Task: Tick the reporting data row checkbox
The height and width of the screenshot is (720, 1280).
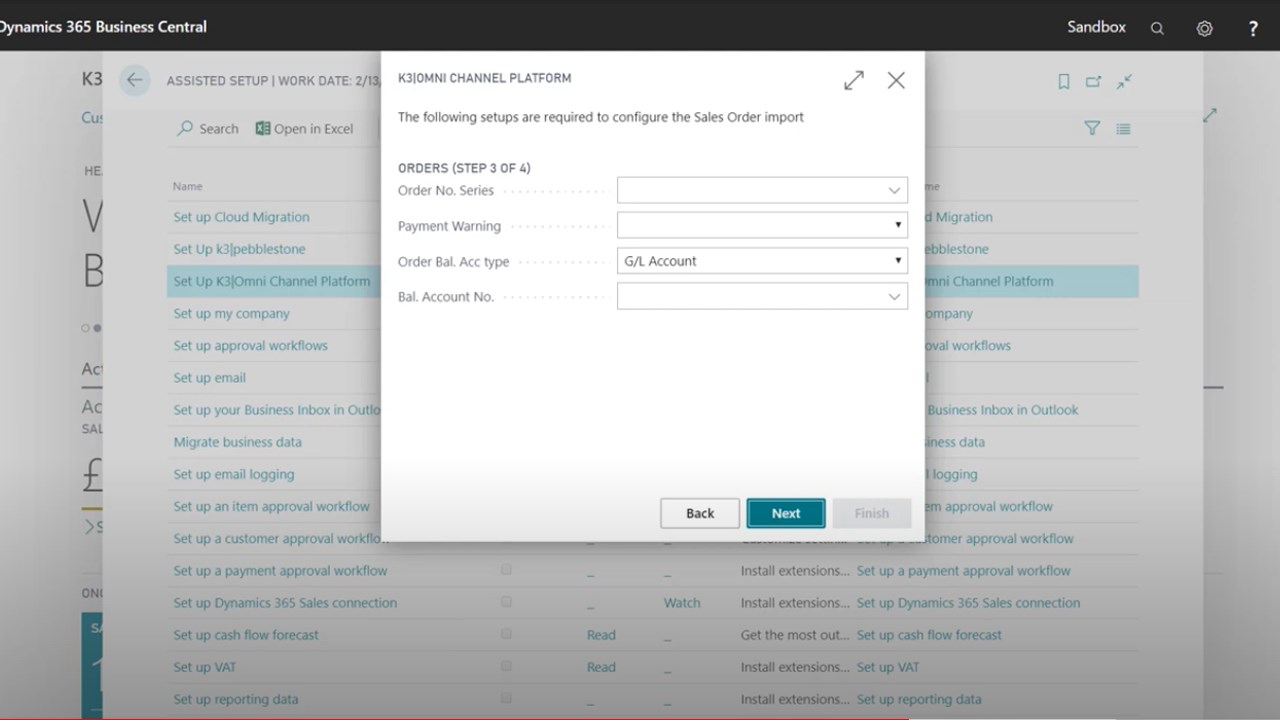Action: 506,697
